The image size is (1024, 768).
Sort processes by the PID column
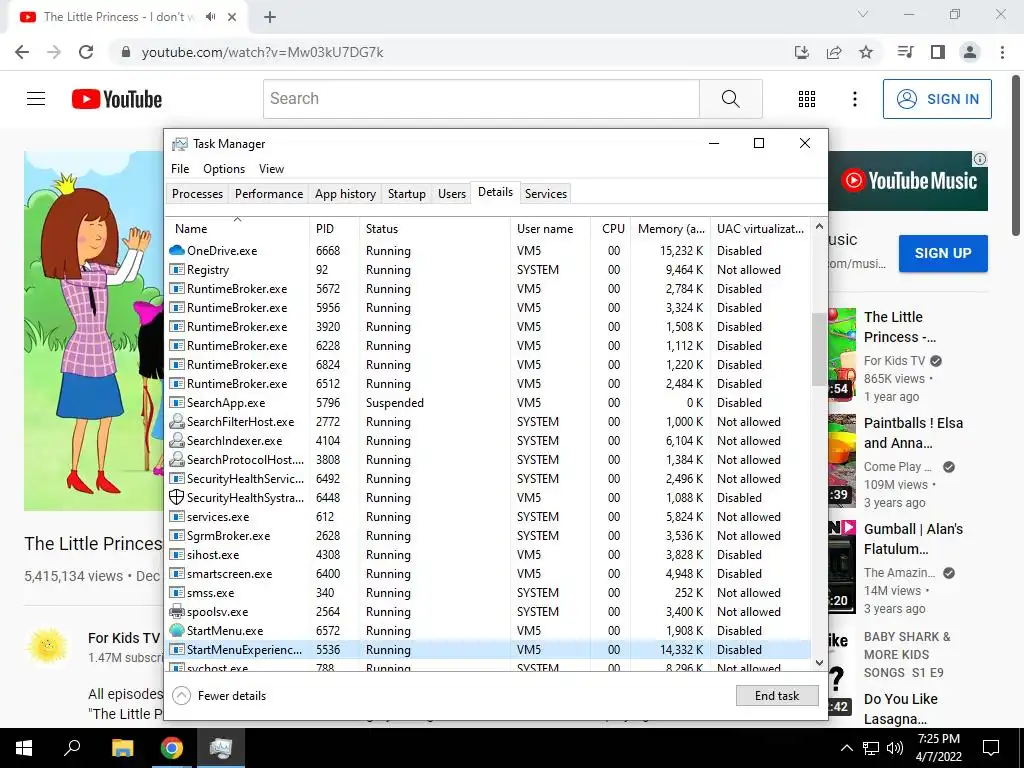[x=334, y=229]
